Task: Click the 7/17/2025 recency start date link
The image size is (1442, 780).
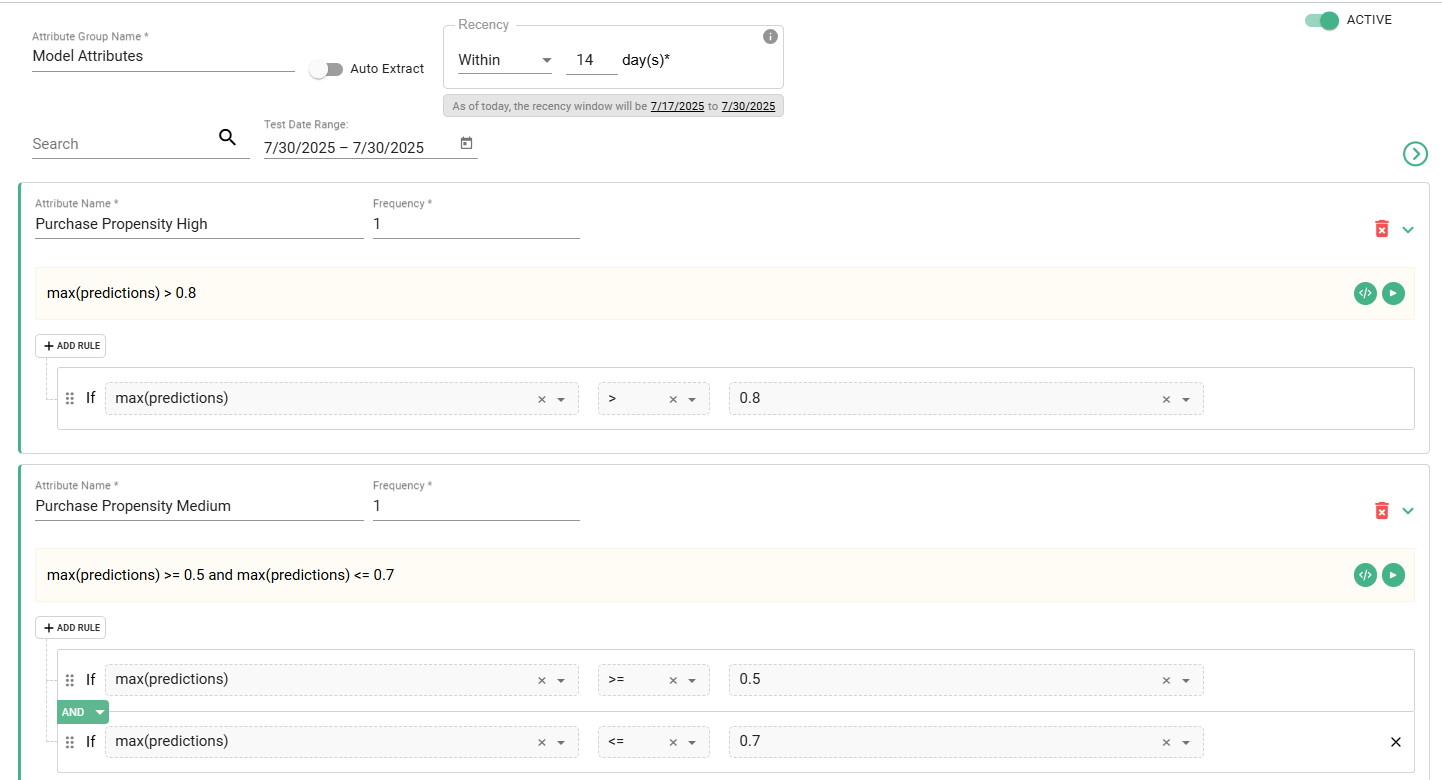Action: point(677,106)
